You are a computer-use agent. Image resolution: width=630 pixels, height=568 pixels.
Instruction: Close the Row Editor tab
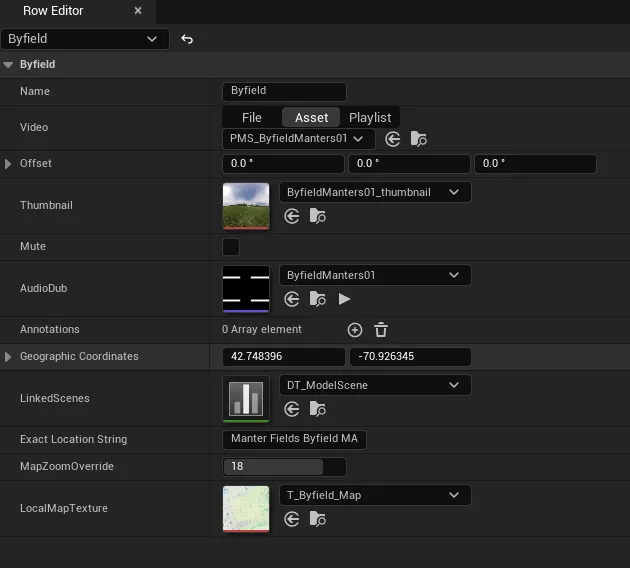pyautogui.click(x=138, y=10)
